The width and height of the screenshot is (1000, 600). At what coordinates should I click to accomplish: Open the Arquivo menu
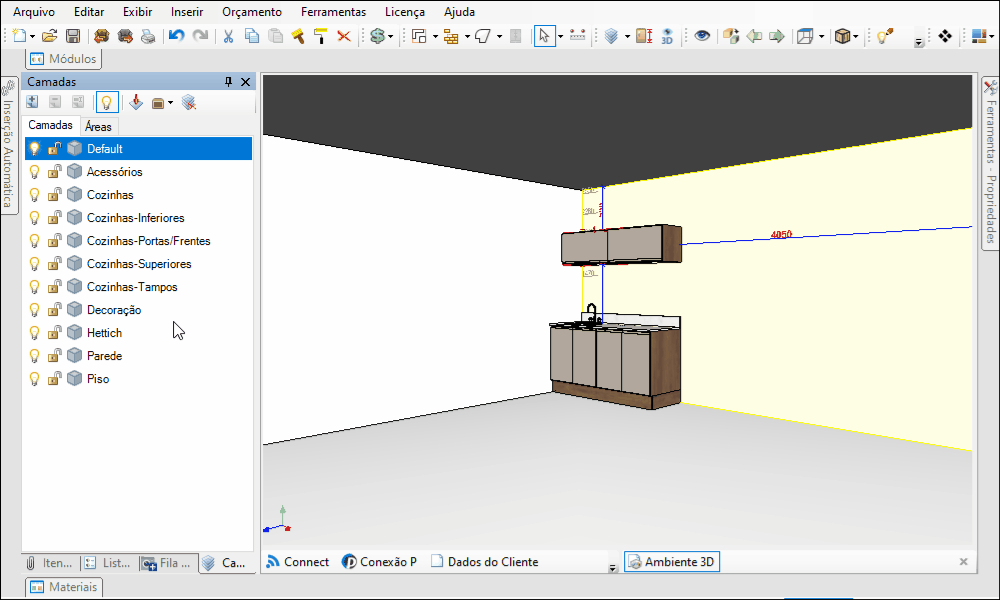point(34,11)
